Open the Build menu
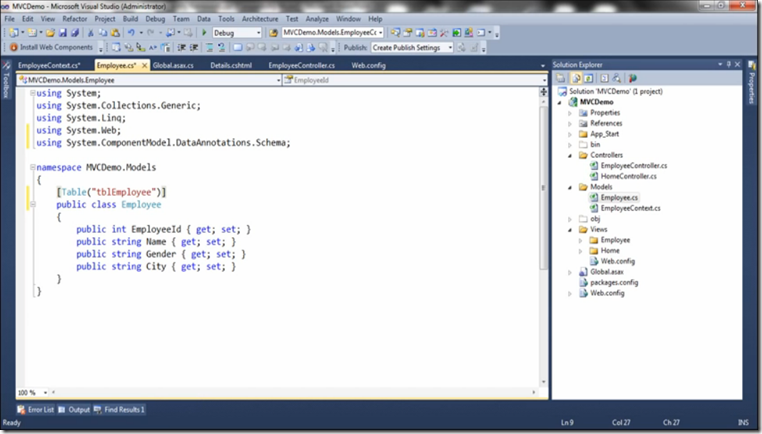 point(130,18)
